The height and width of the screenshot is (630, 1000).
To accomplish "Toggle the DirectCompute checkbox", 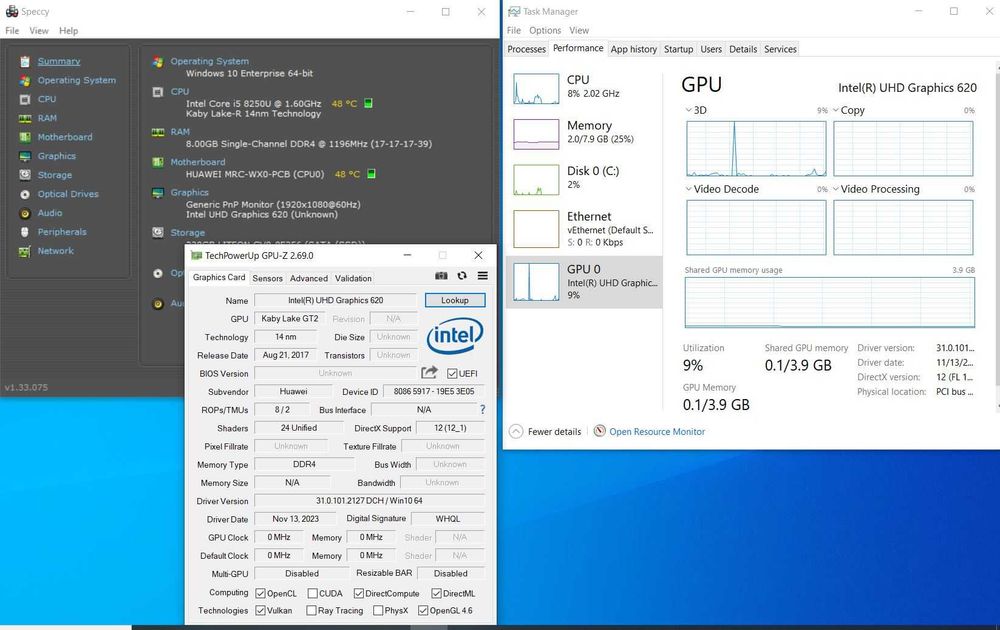I will [x=358, y=594].
